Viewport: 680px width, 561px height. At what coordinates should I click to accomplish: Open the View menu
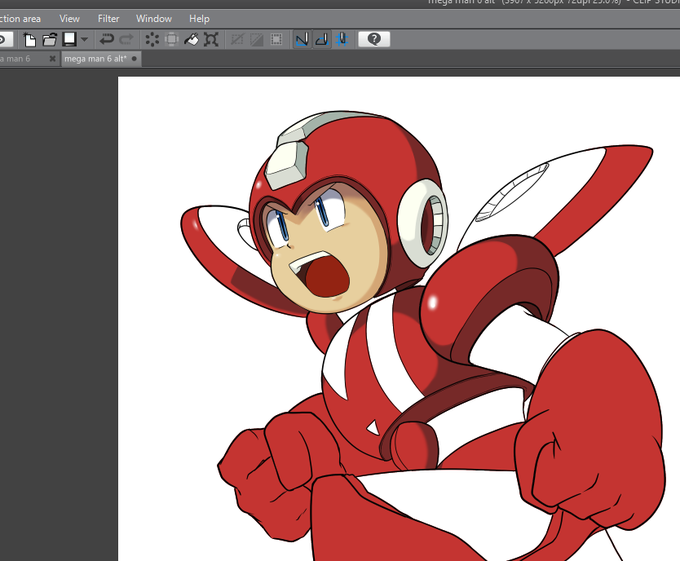pos(69,19)
